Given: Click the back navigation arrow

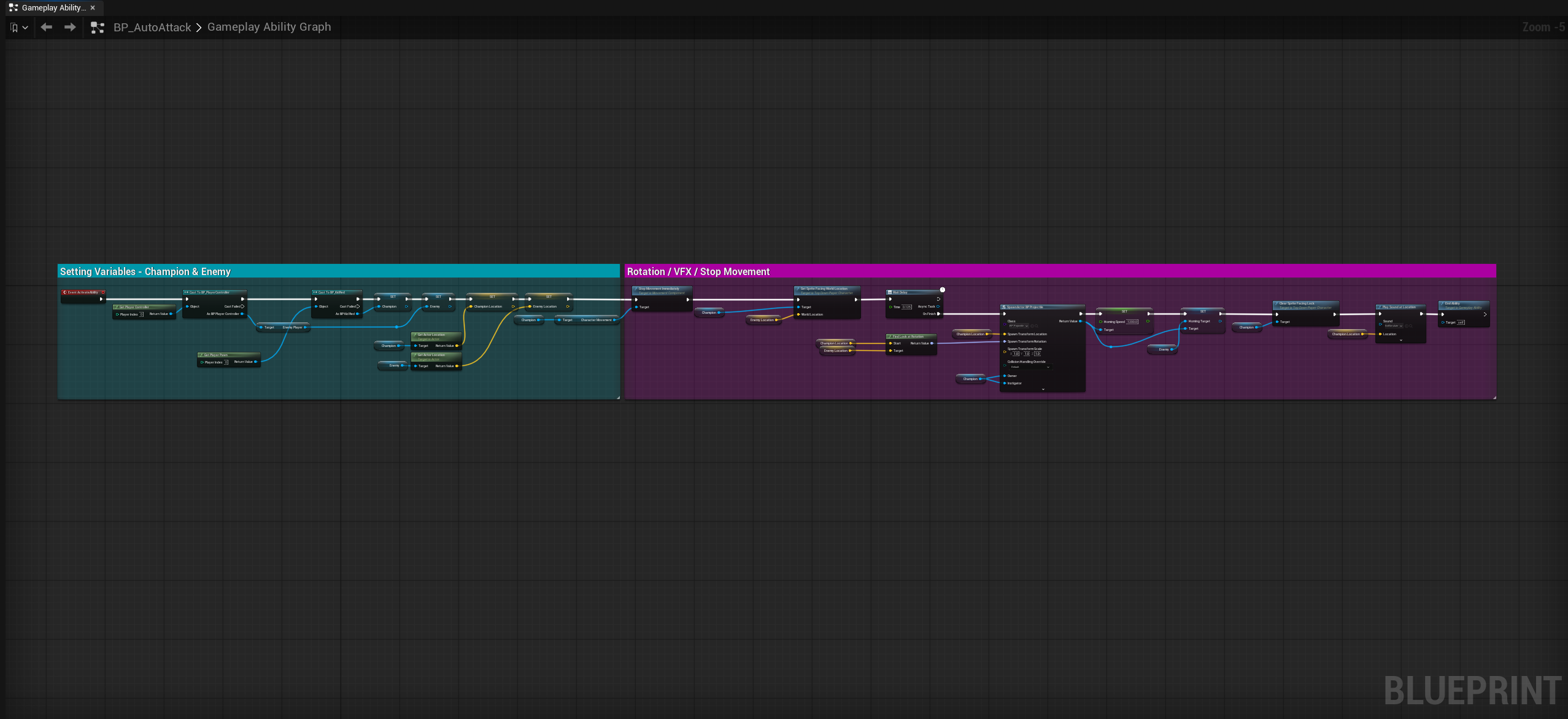Looking at the screenshot, I should (47, 27).
